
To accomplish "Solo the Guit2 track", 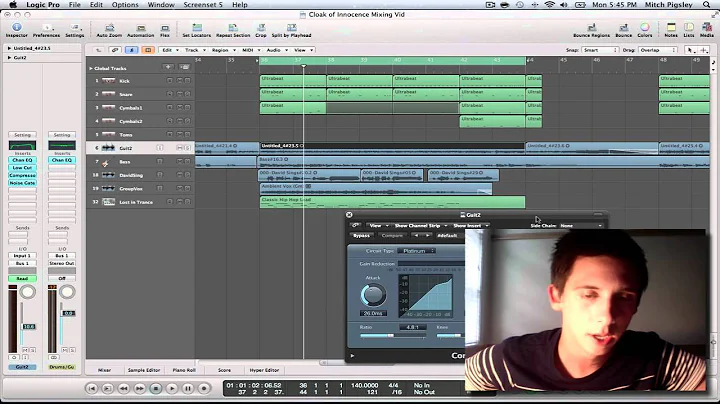I will point(187,148).
